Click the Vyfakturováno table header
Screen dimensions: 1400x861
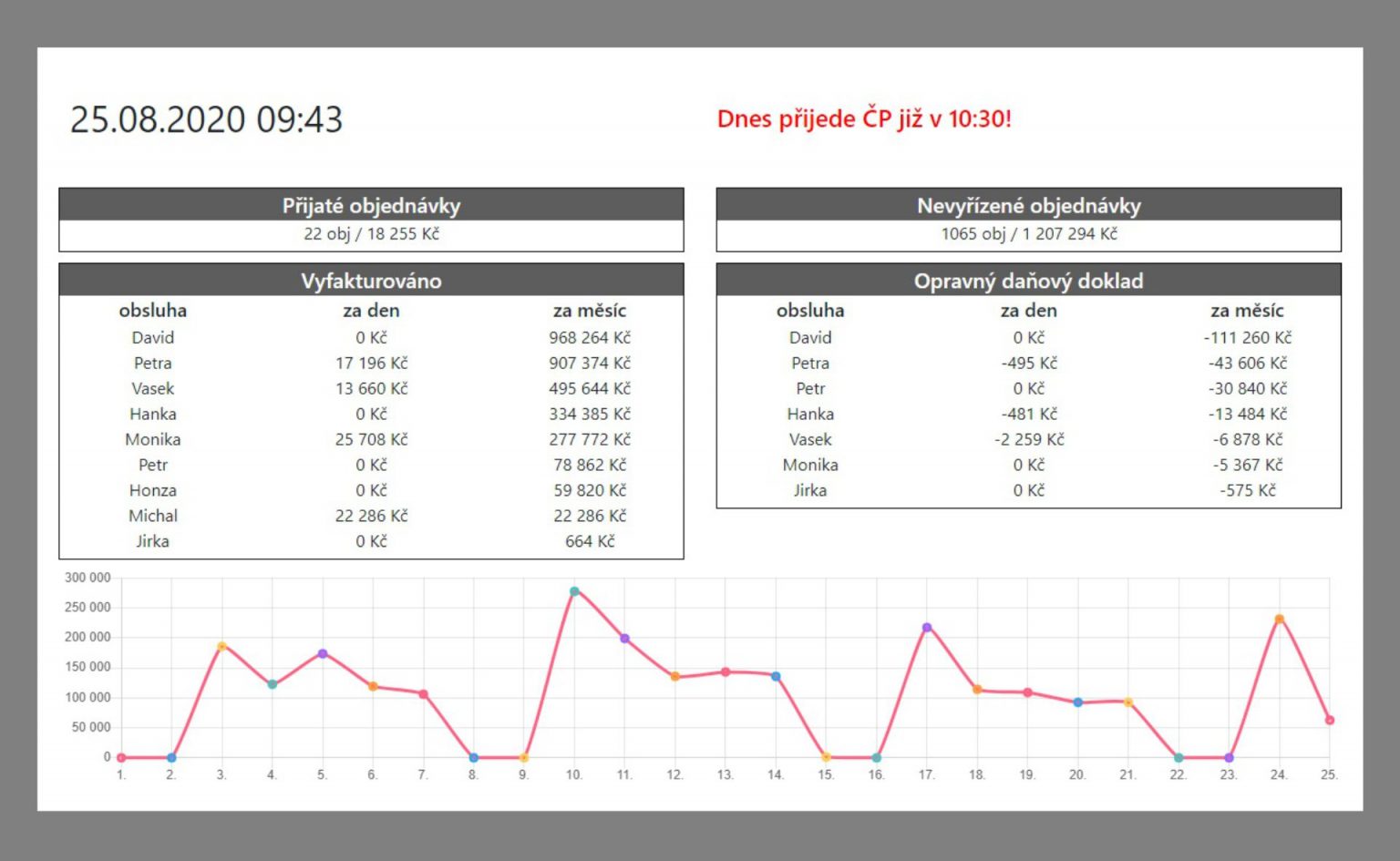[371, 281]
